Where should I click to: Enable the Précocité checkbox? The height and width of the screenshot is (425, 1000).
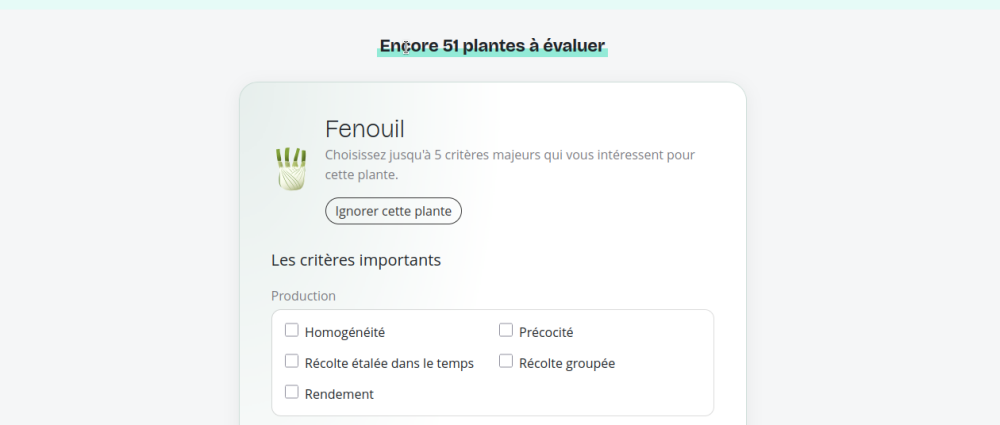[x=506, y=330]
